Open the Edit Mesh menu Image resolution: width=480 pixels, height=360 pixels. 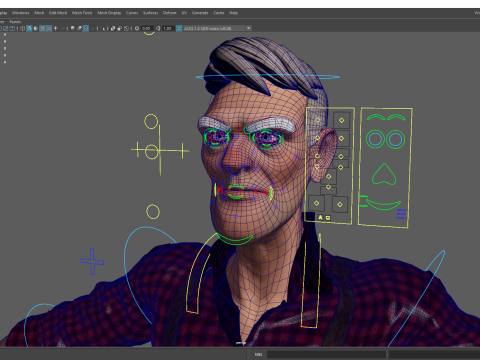[58, 13]
